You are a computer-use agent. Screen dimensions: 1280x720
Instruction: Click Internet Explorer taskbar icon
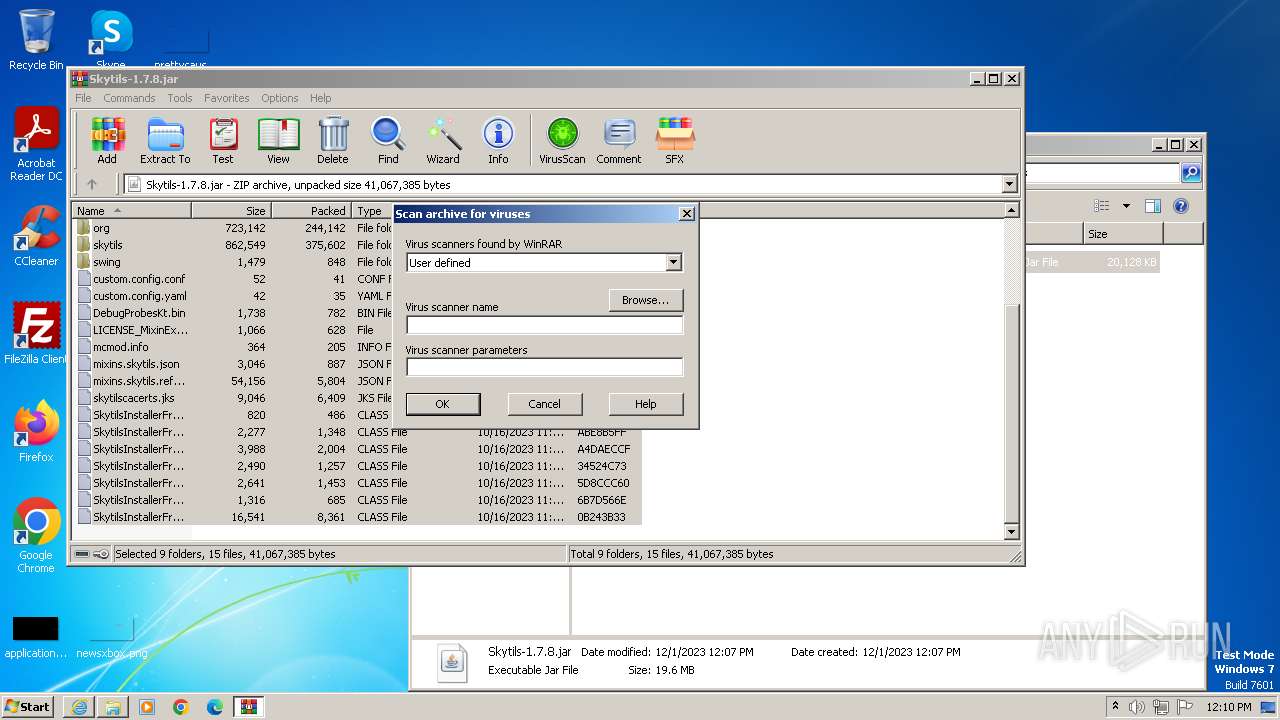79,707
